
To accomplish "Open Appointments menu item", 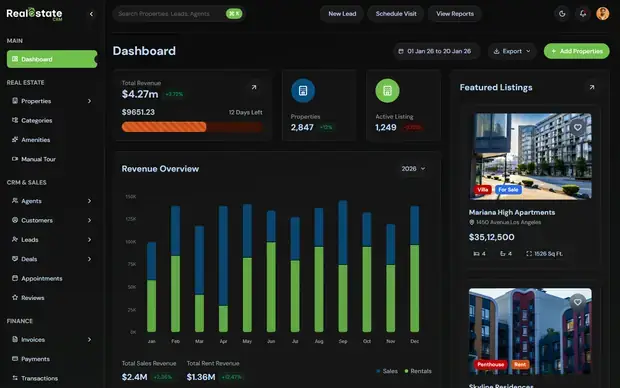I will 52,278.
